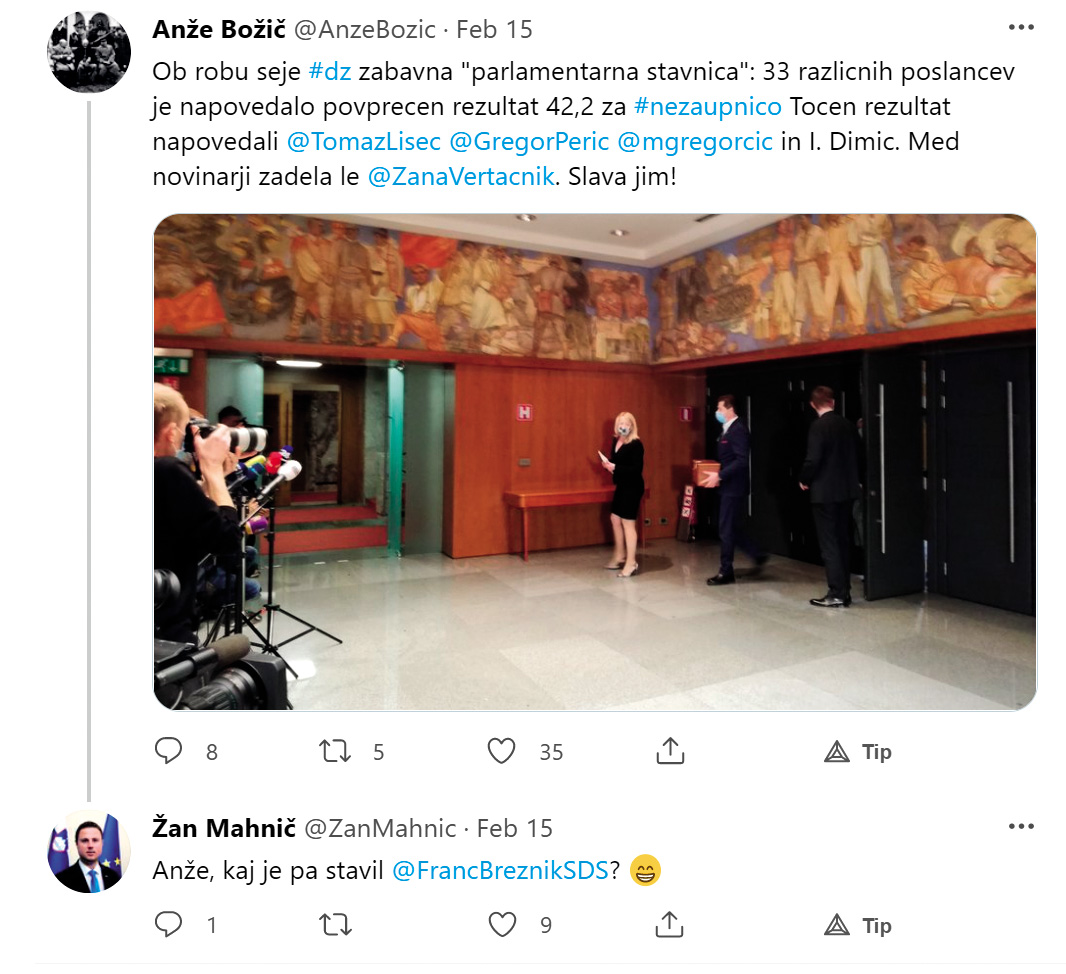
Task: Share Anže Božič's tweet
Action: (668, 751)
